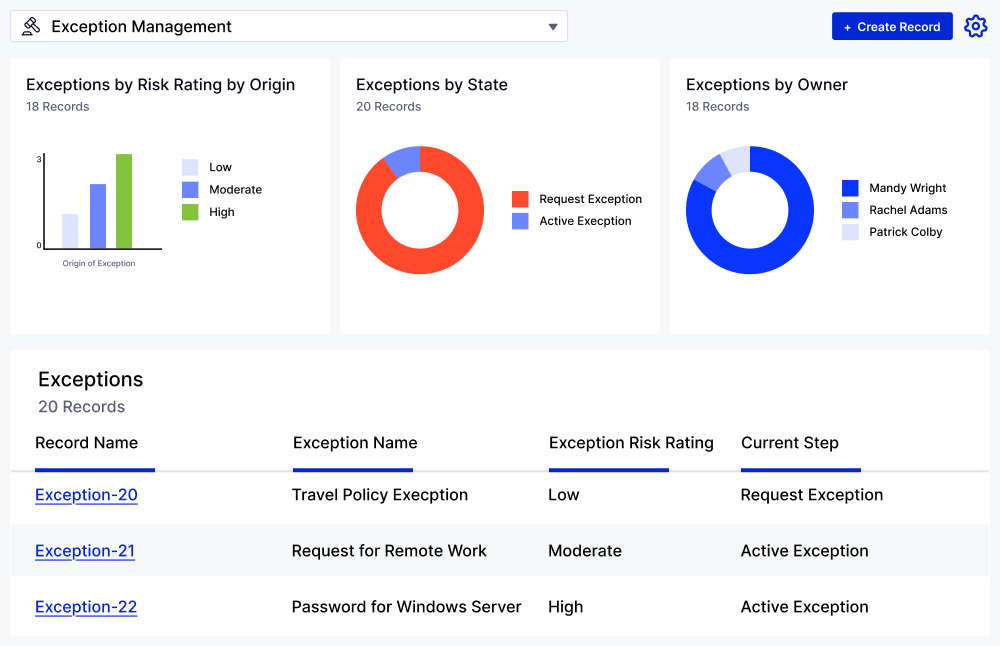This screenshot has width=1000, height=646.
Task: Click the plus icon on Create Record
Action: coord(849,26)
